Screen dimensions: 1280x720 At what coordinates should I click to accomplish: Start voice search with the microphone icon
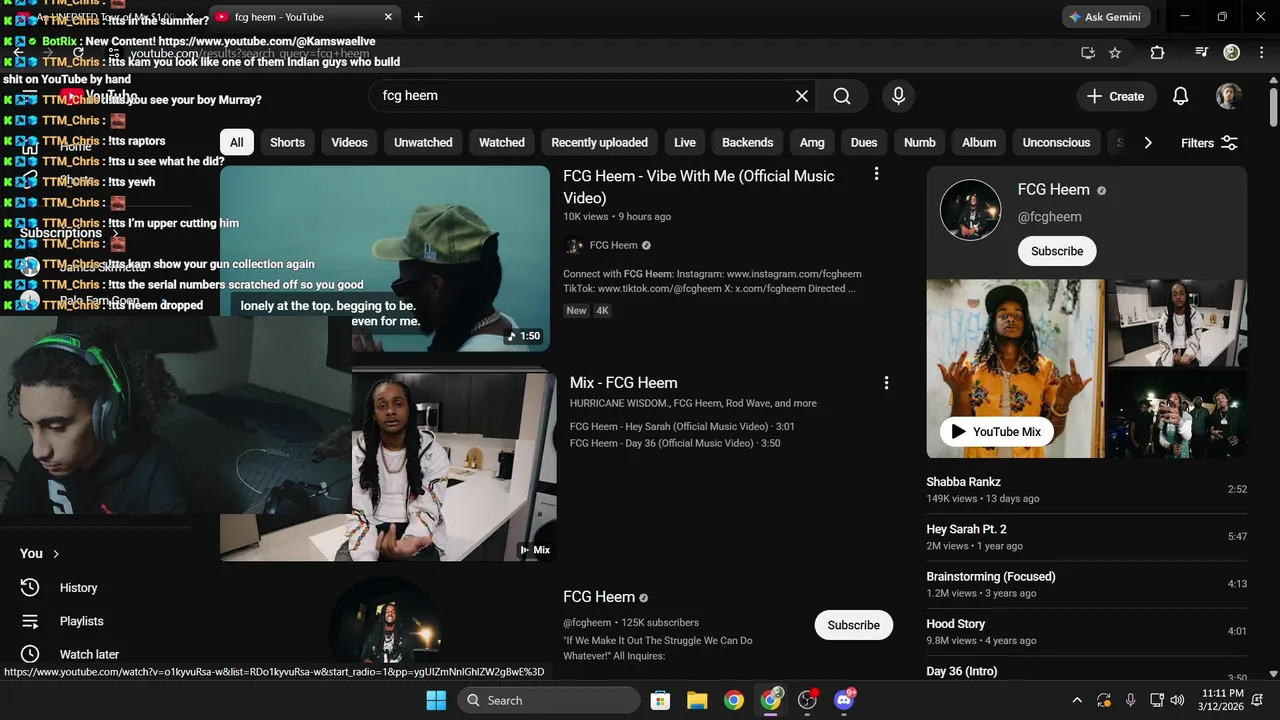coord(898,96)
